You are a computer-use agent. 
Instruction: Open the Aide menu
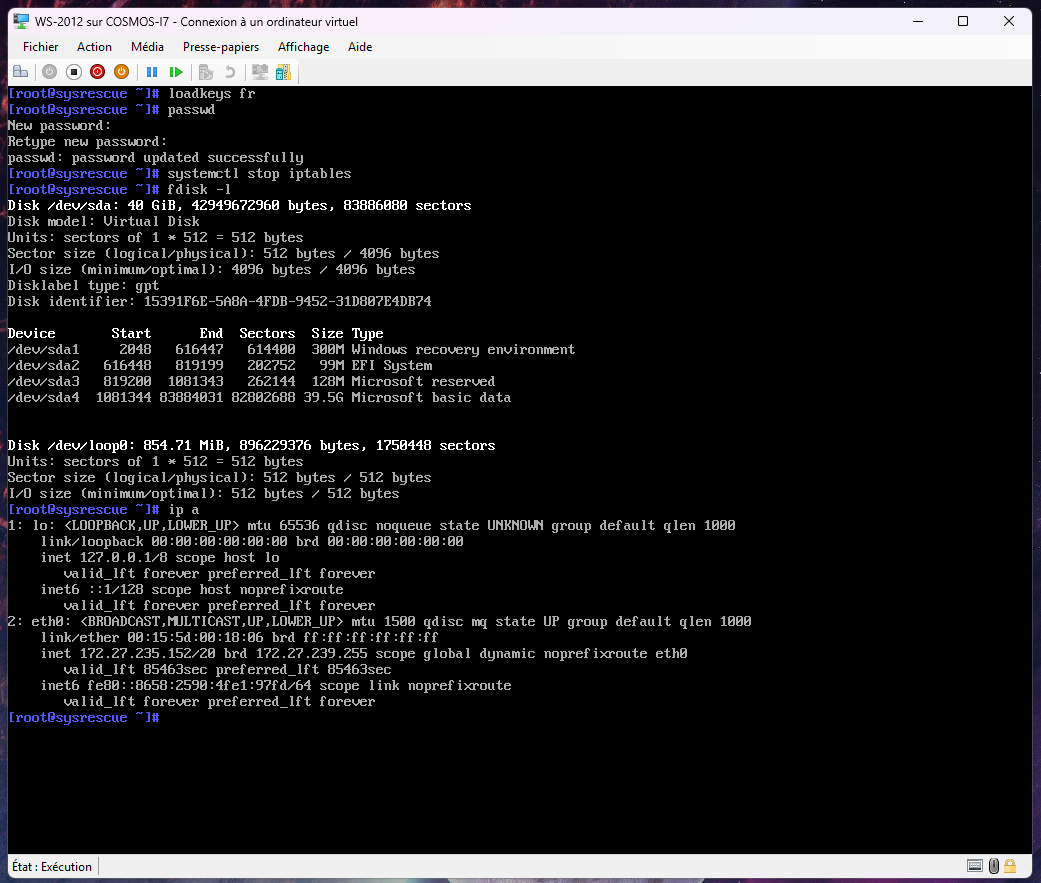pos(360,47)
